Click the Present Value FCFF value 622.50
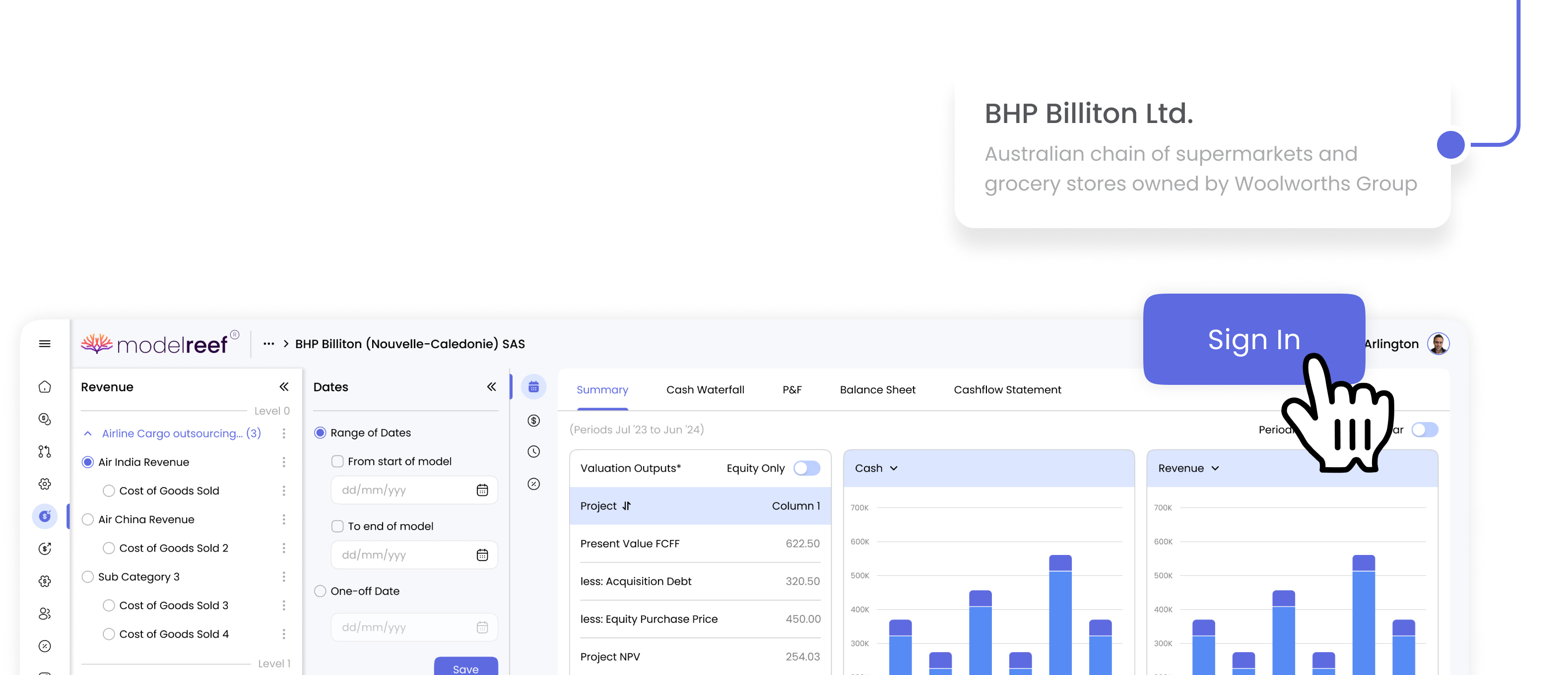This screenshot has width=1568, height=675. 802,544
